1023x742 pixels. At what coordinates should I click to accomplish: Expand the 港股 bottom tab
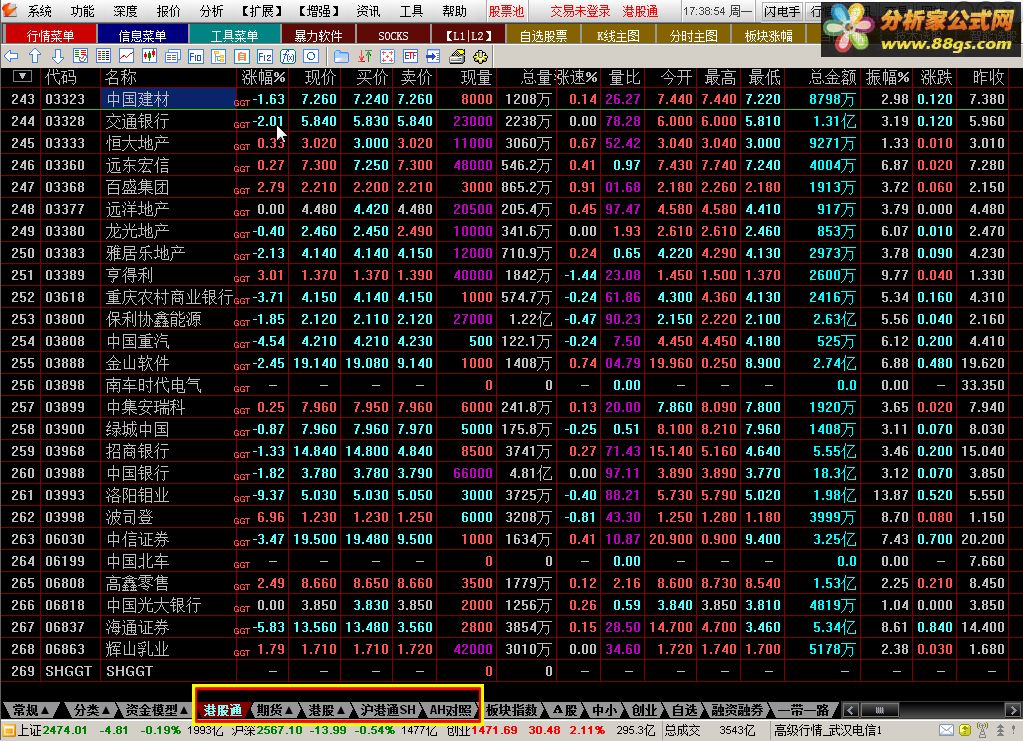click(326, 709)
